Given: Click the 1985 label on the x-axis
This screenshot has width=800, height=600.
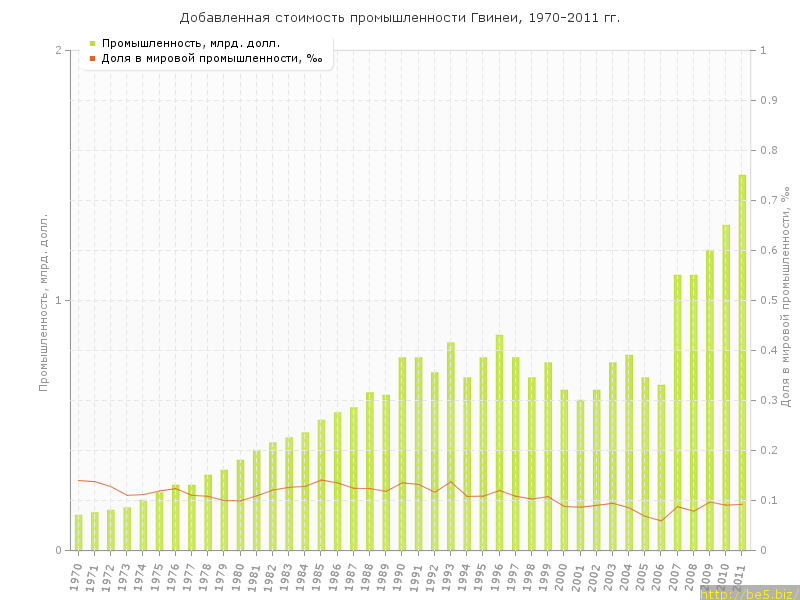Looking at the screenshot, I should pos(320,576).
